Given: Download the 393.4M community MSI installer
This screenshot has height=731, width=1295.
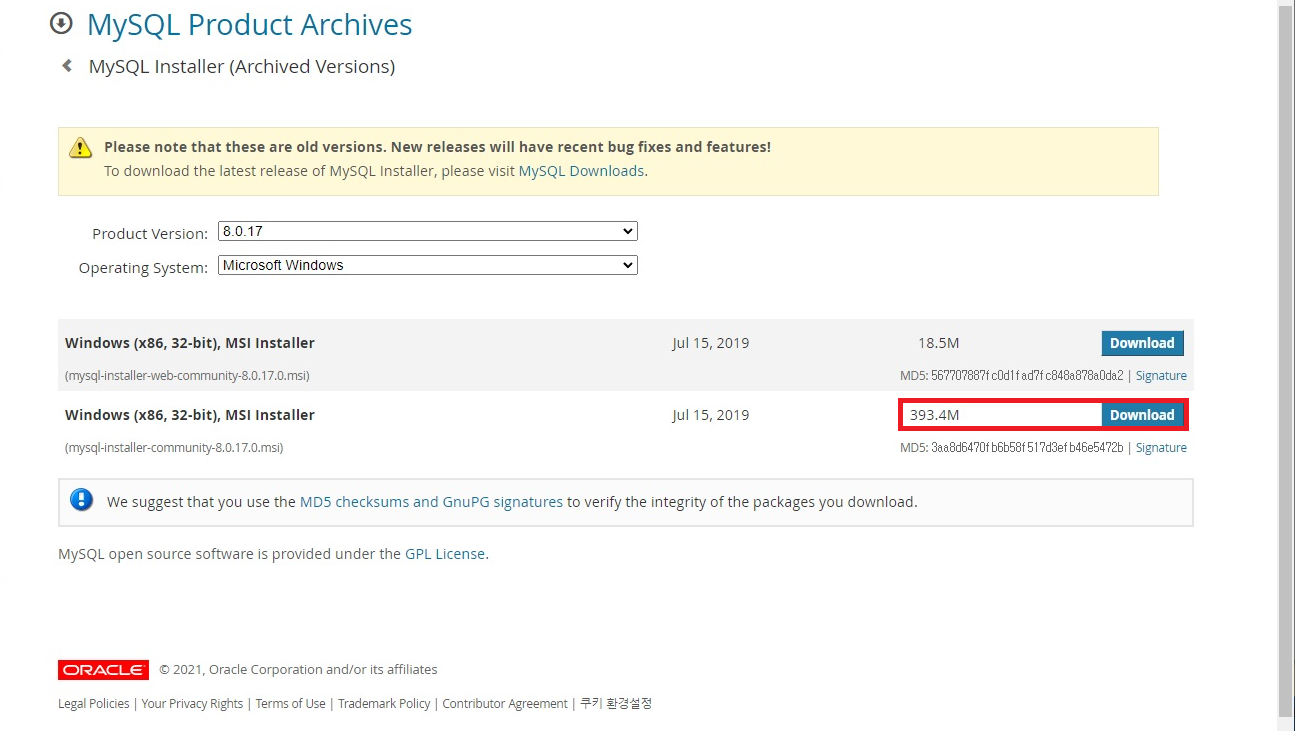Looking at the screenshot, I should point(1142,415).
